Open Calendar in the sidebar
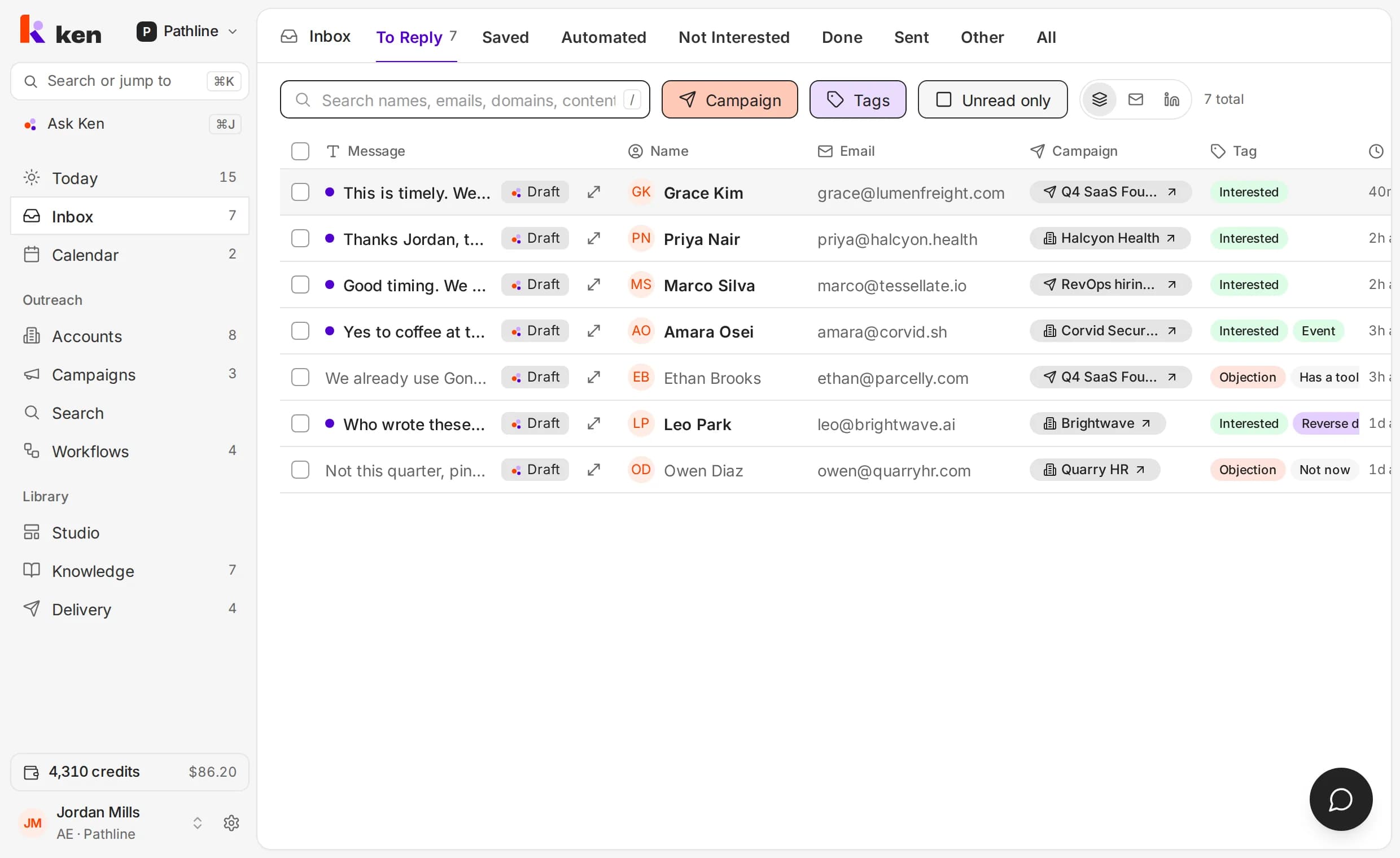 coord(129,255)
